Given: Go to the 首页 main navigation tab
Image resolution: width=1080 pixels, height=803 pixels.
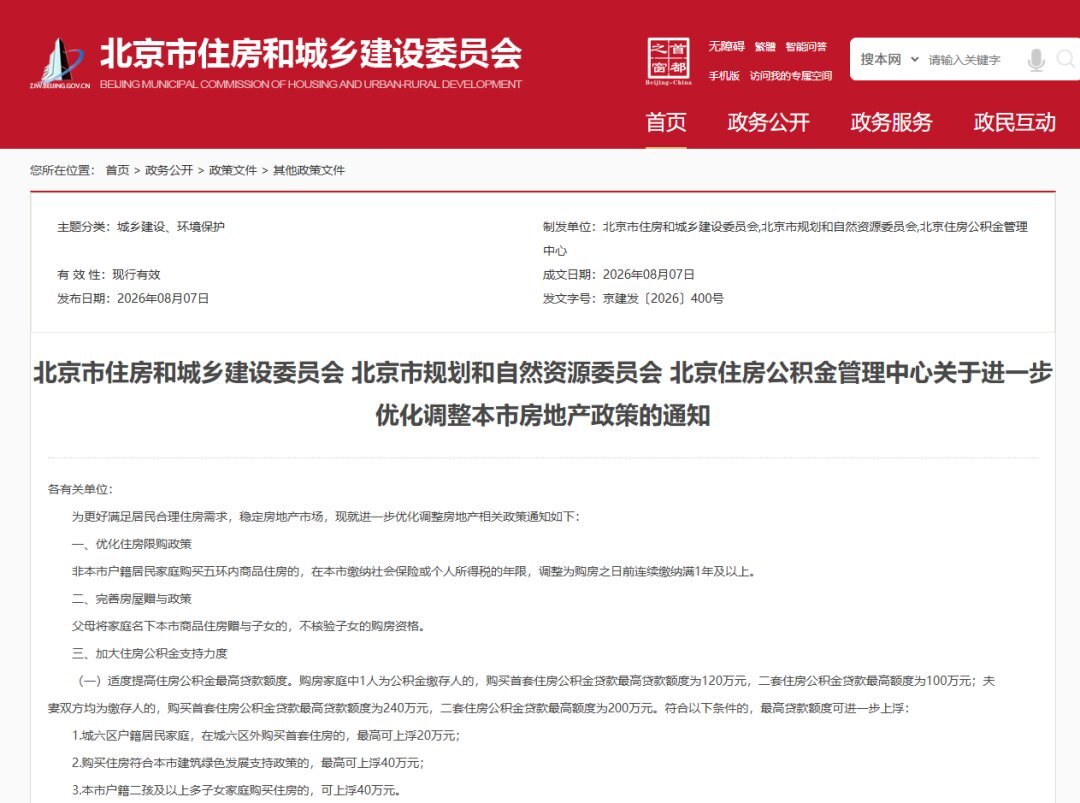Looking at the screenshot, I should pyautogui.click(x=666, y=122).
